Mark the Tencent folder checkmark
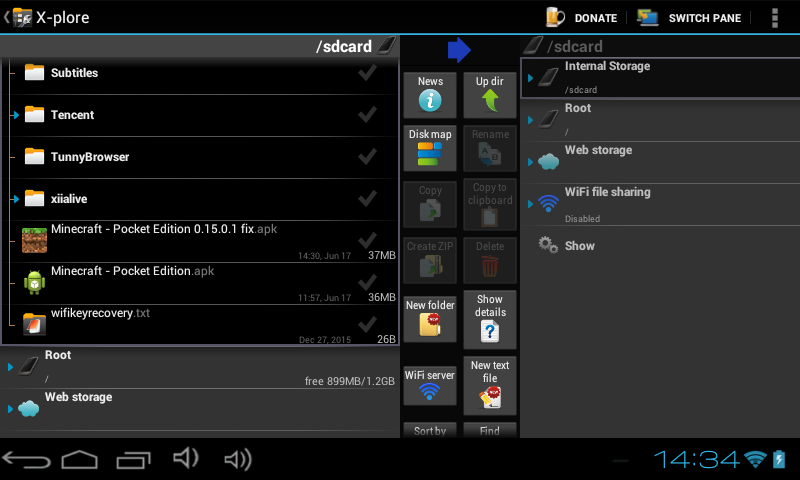Image resolution: width=800 pixels, height=480 pixels. point(367,115)
